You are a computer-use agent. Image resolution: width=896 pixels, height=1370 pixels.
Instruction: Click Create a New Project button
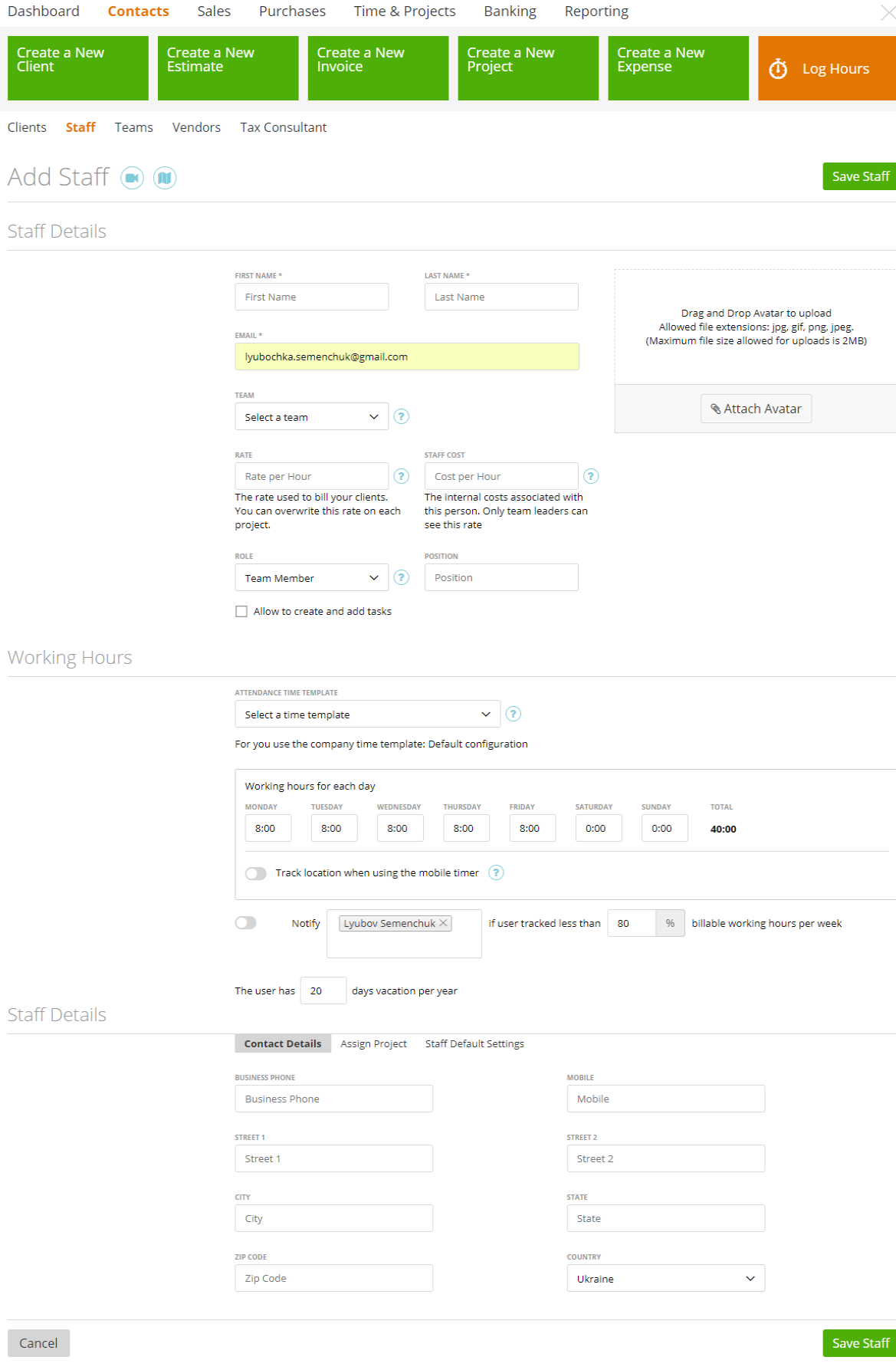(529, 68)
